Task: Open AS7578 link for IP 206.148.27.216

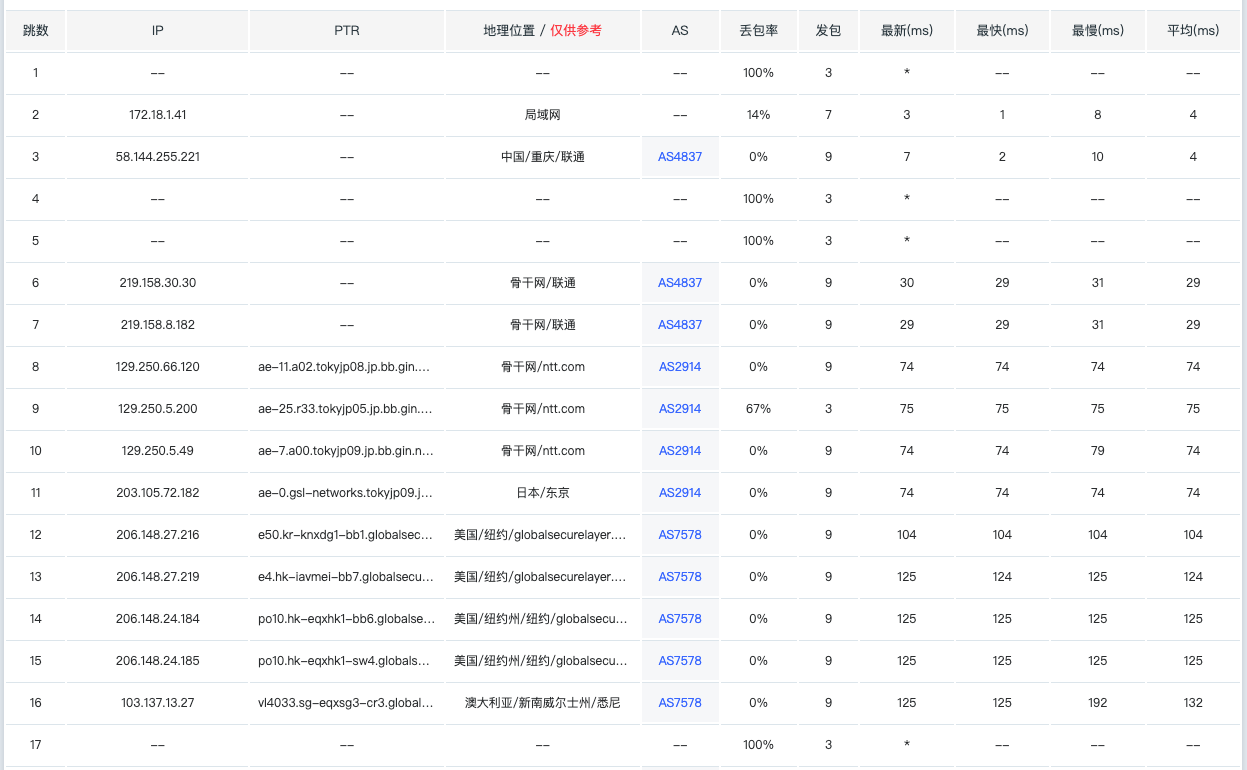Action: pyautogui.click(x=680, y=535)
